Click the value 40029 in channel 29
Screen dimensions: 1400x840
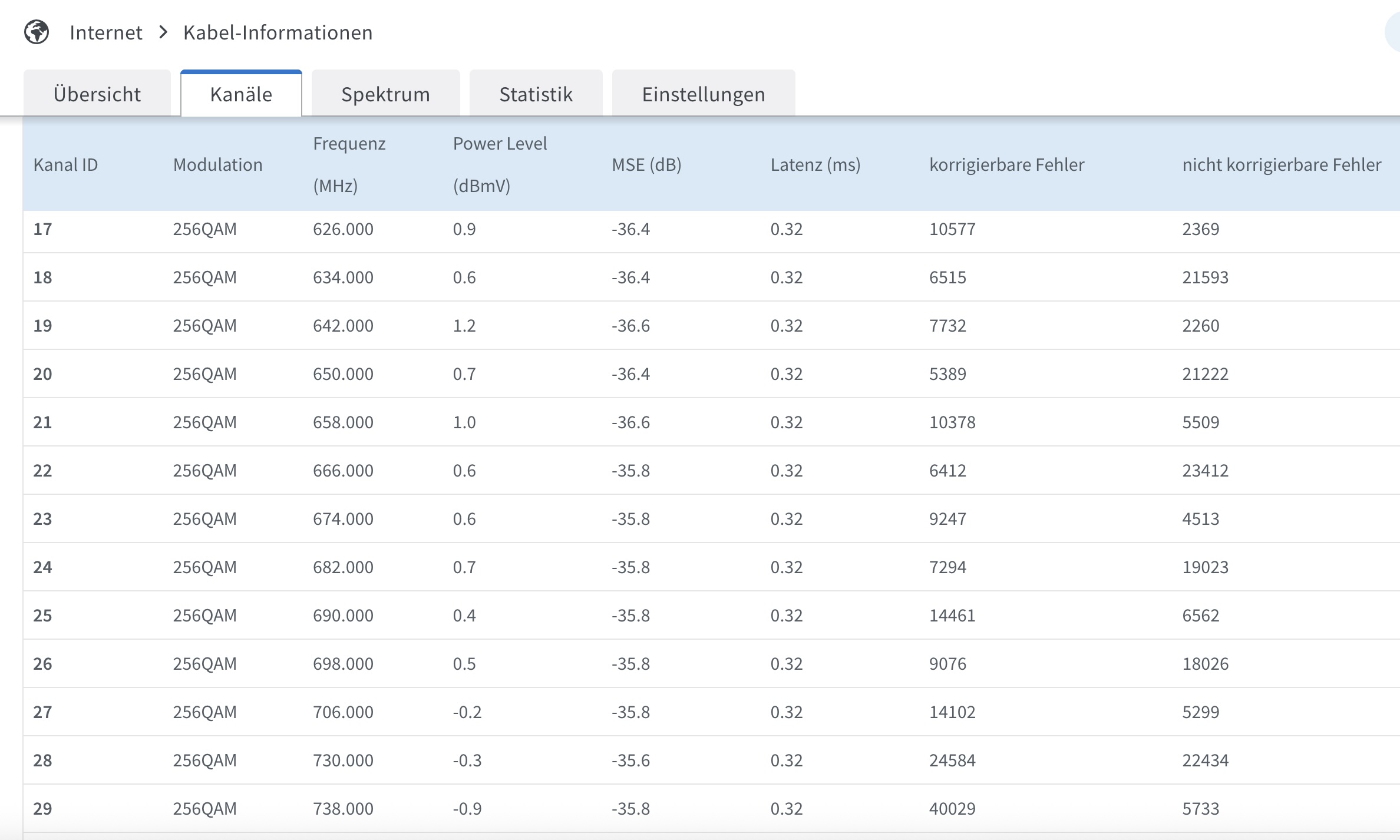click(x=952, y=809)
